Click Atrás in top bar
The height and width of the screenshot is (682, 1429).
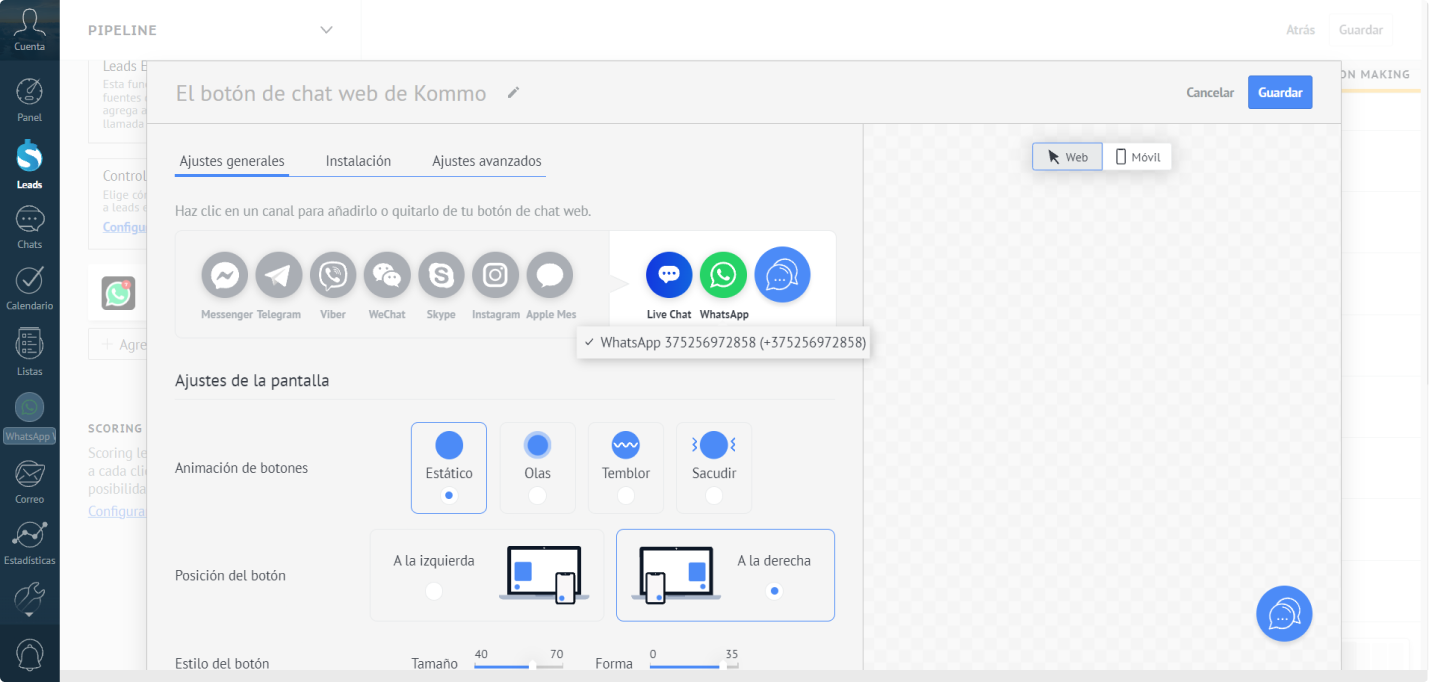coord(1300,30)
